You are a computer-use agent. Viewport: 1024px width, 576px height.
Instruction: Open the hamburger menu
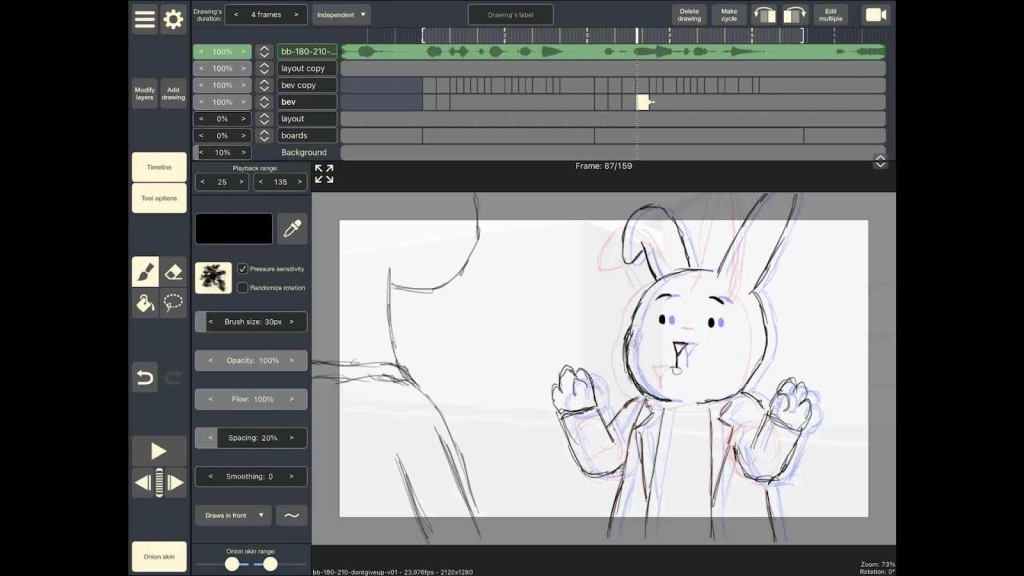pos(144,19)
